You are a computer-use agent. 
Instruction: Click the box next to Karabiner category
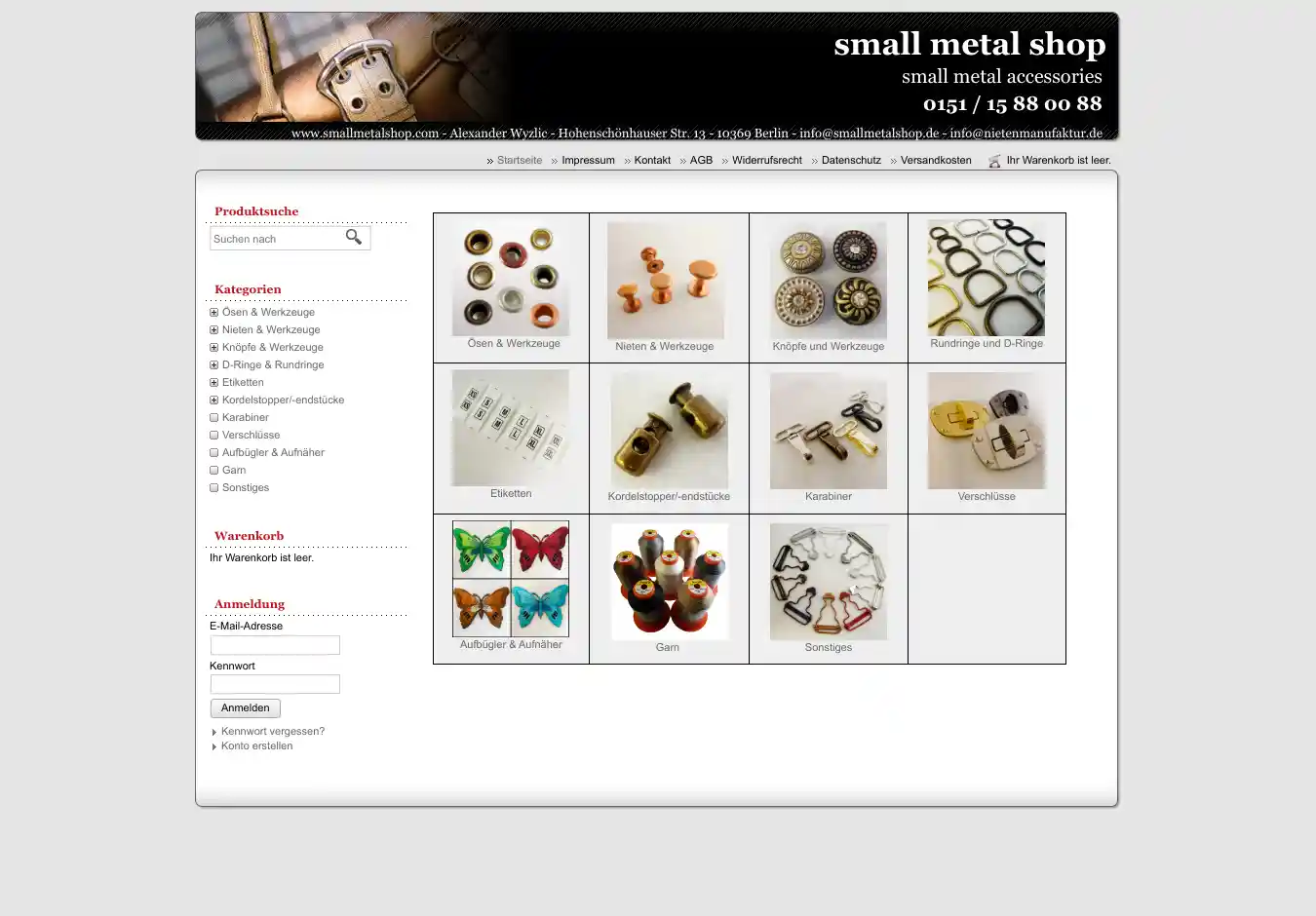point(213,418)
